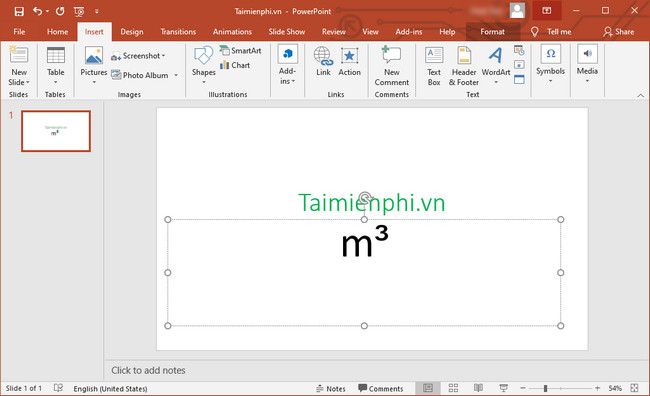Switch to the Design tab
Image resolution: width=650 pixels, height=396 pixels.
132,32
